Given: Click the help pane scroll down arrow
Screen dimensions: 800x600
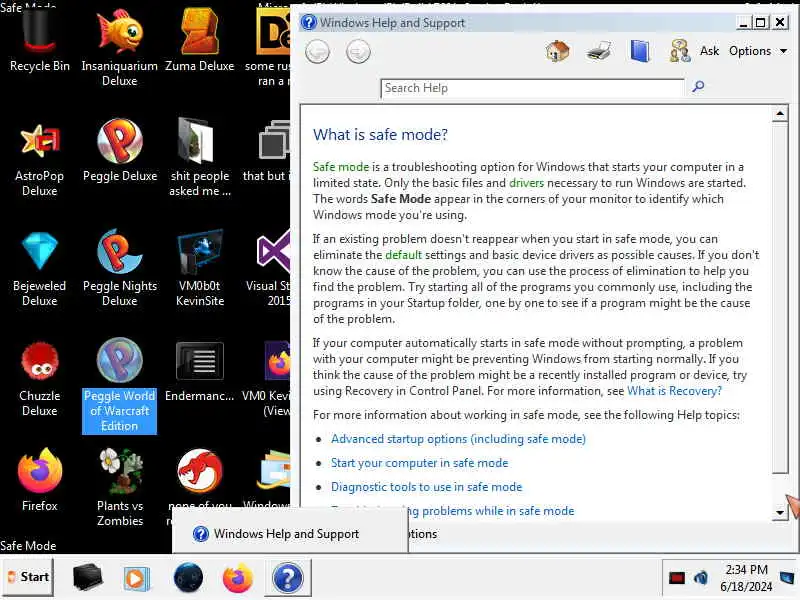Looking at the screenshot, I should pos(780,512).
